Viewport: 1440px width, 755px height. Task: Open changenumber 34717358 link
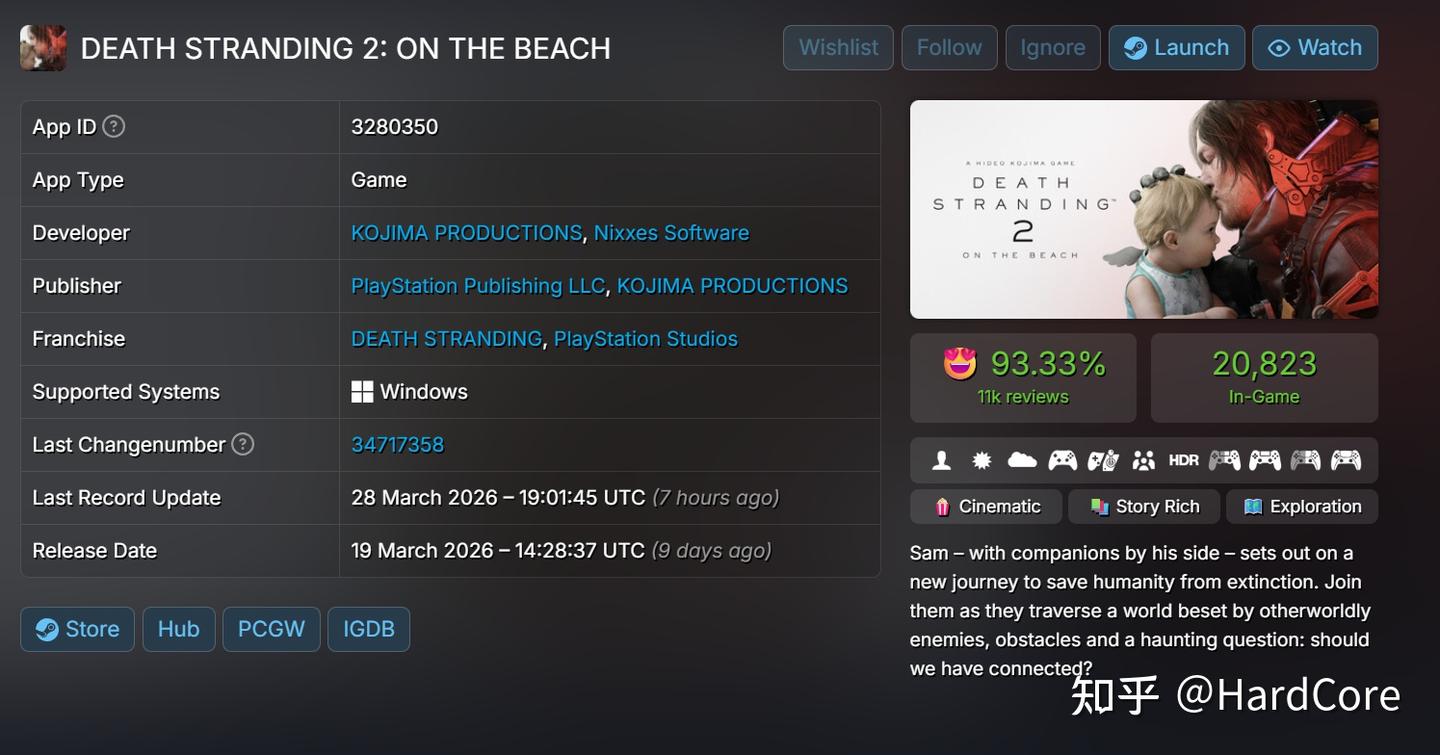tap(397, 445)
